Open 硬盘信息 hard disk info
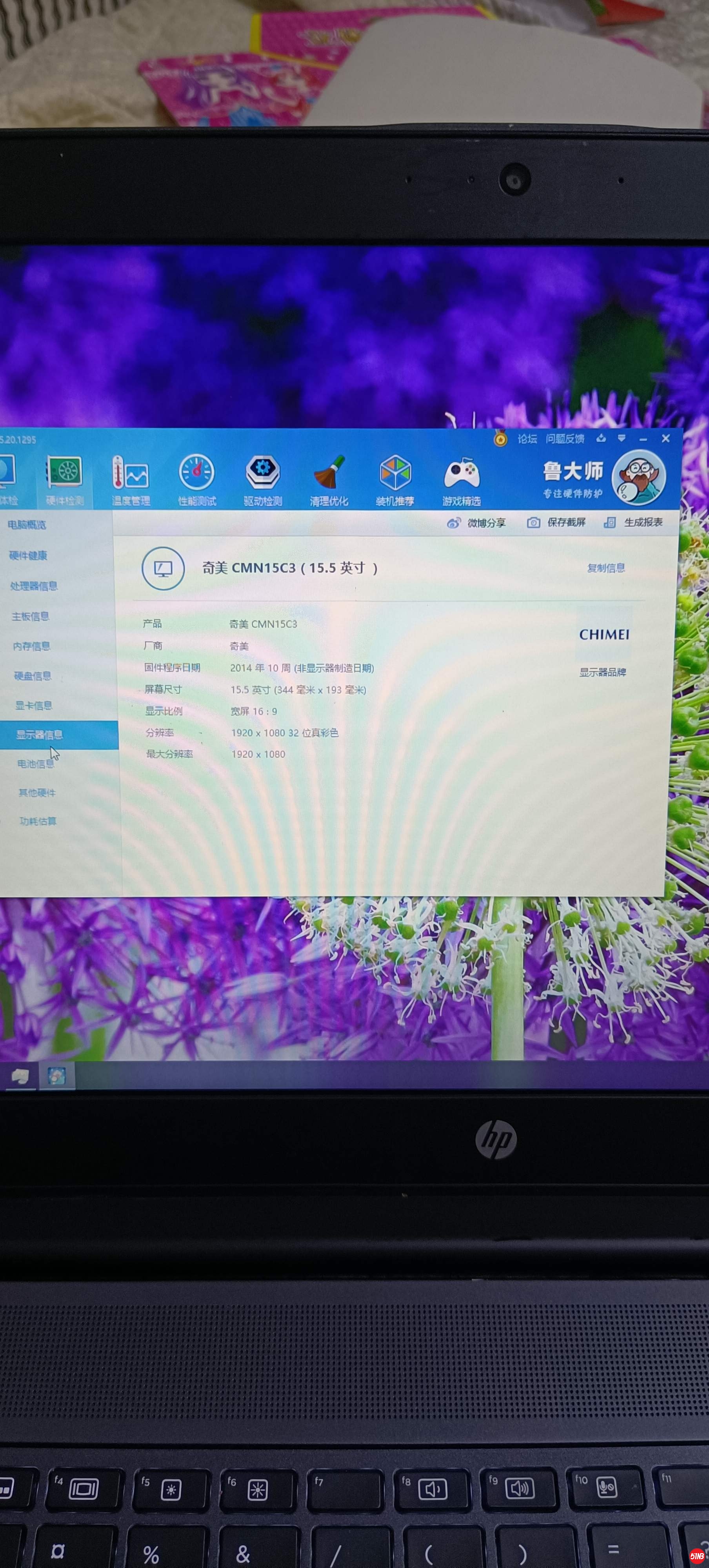Screen dimensions: 709x1568 coord(33,676)
